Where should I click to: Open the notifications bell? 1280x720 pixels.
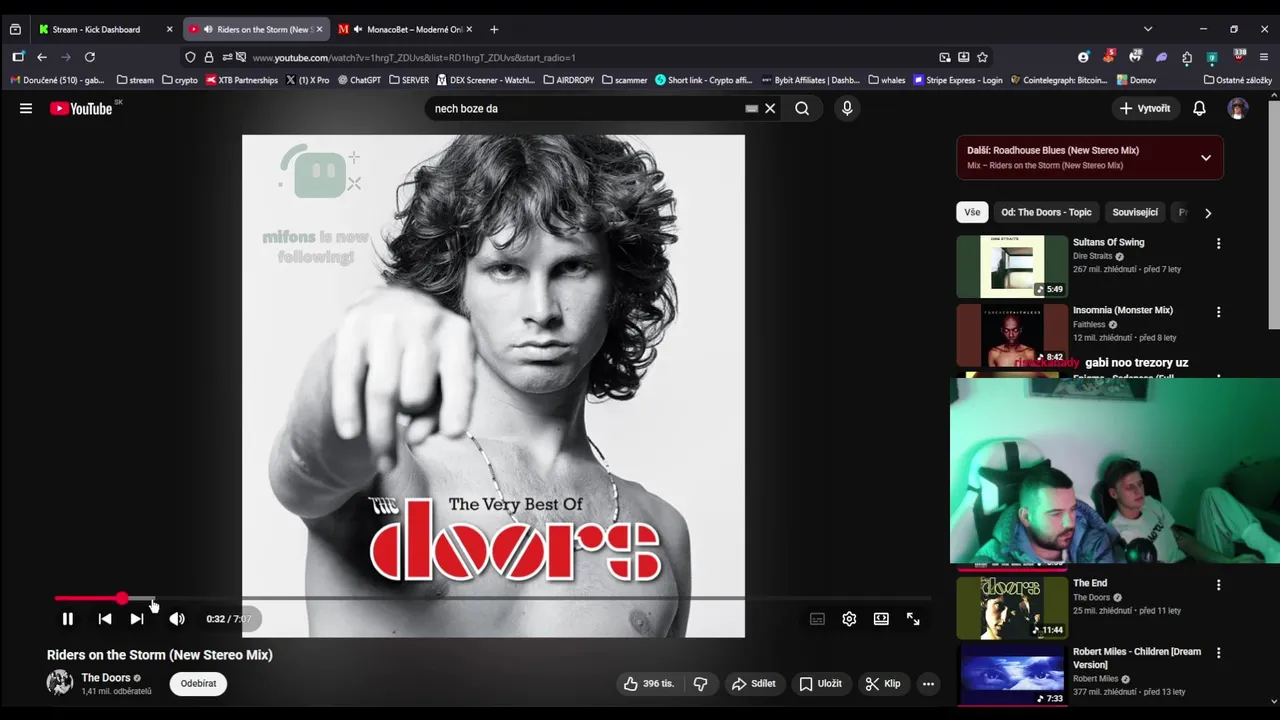click(1199, 108)
